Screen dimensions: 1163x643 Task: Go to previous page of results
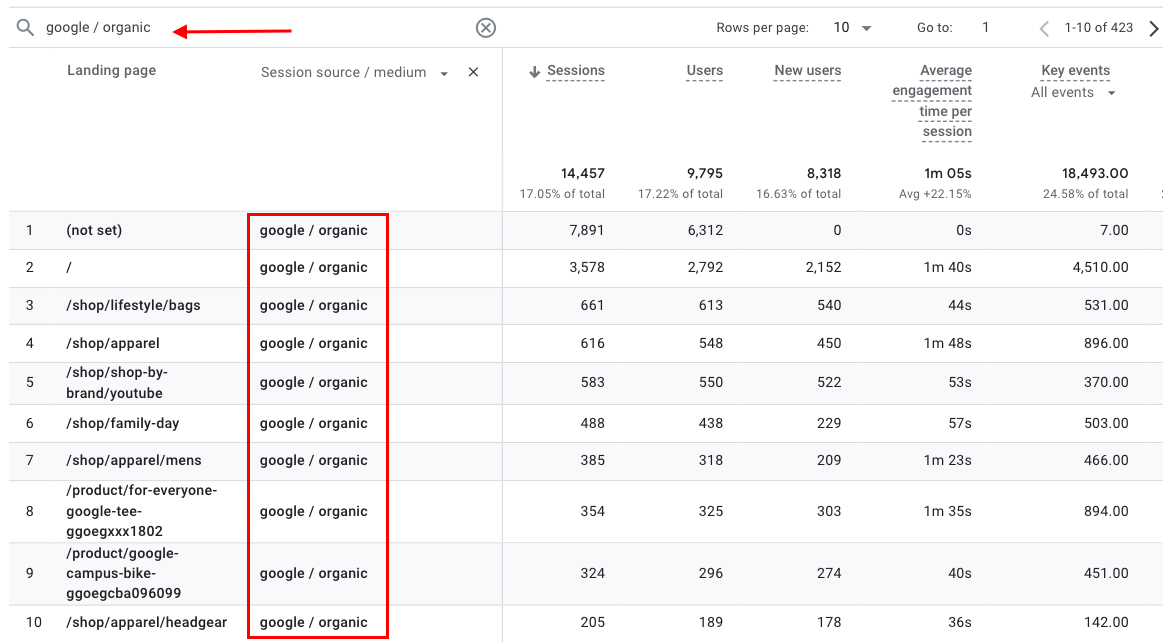click(1044, 28)
